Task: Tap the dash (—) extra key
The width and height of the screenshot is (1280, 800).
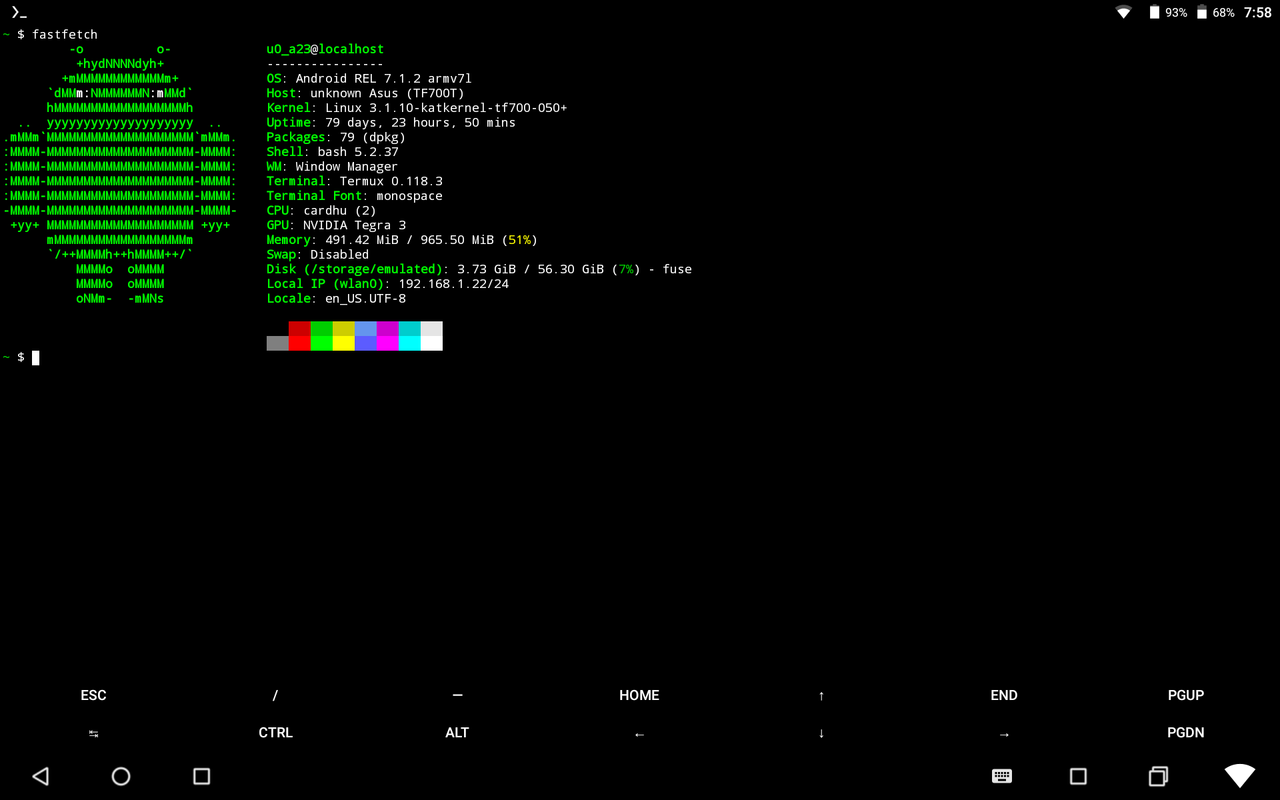Action: 457,695
